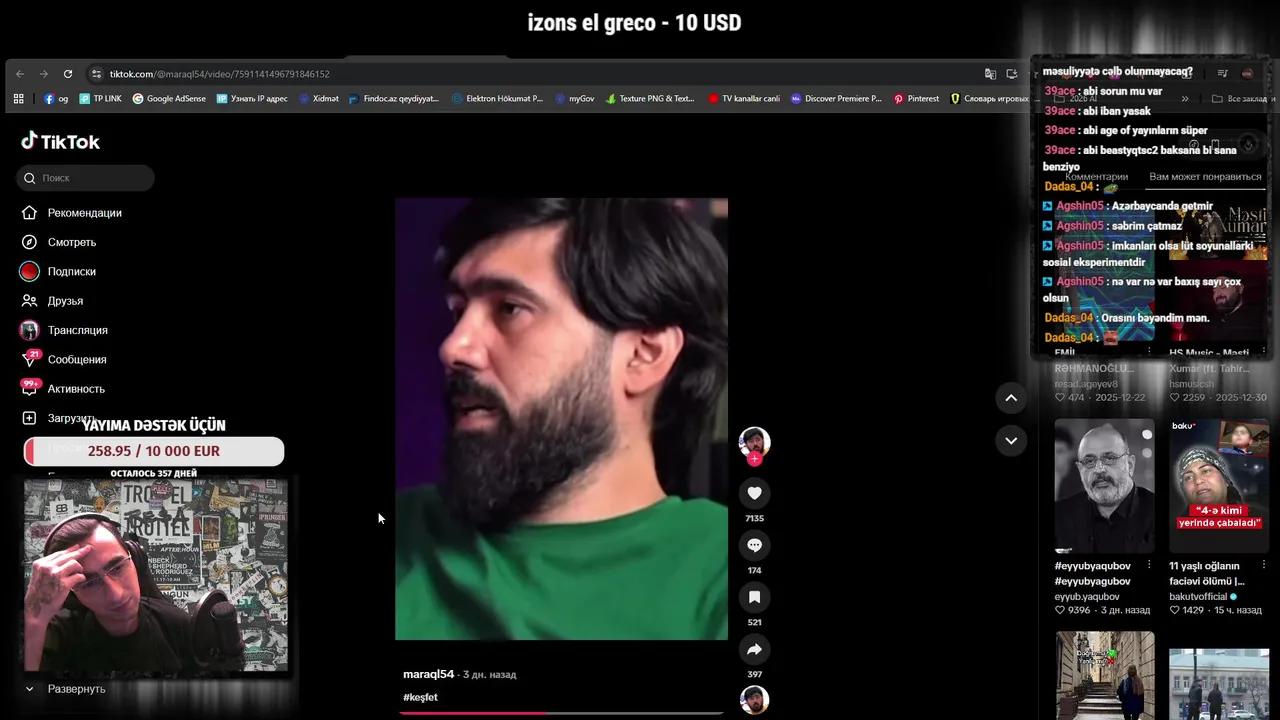Click the browser forward arrow

pos(44,74)
